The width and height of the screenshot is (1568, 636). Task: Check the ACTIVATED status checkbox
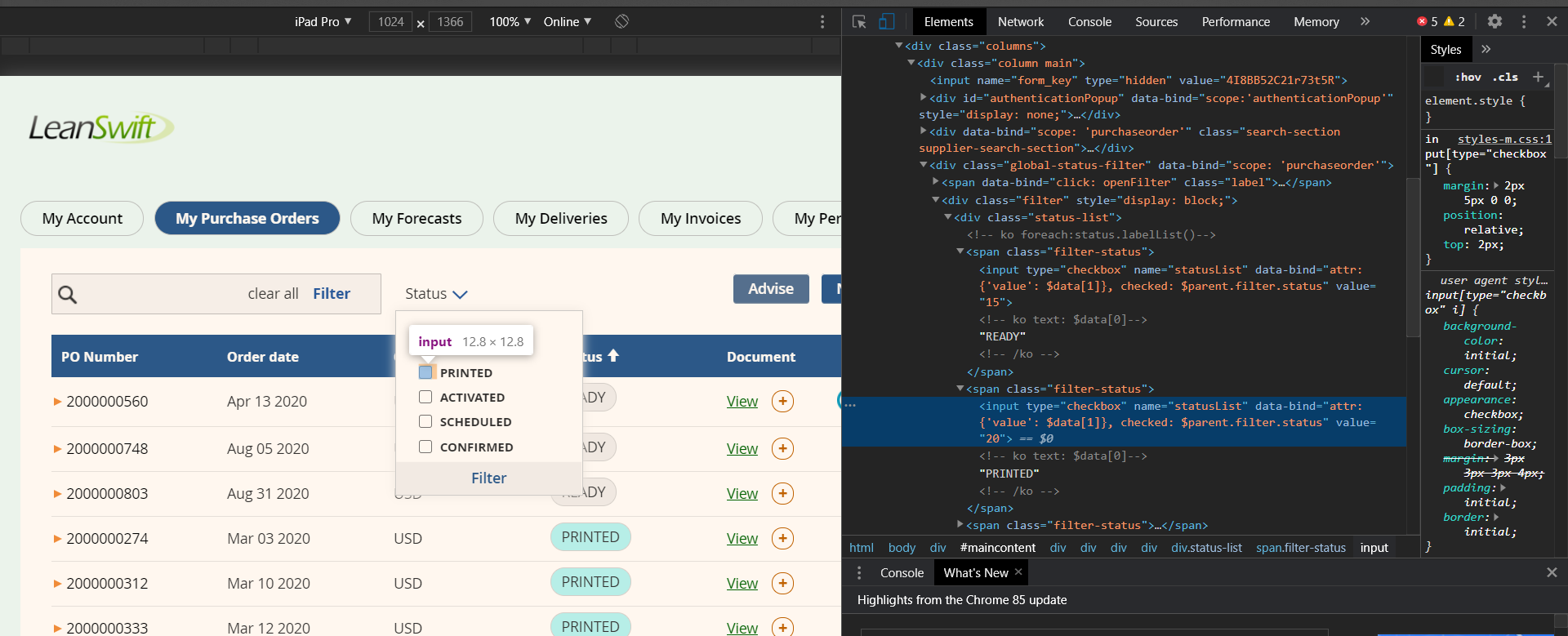[x=425, y=397]
